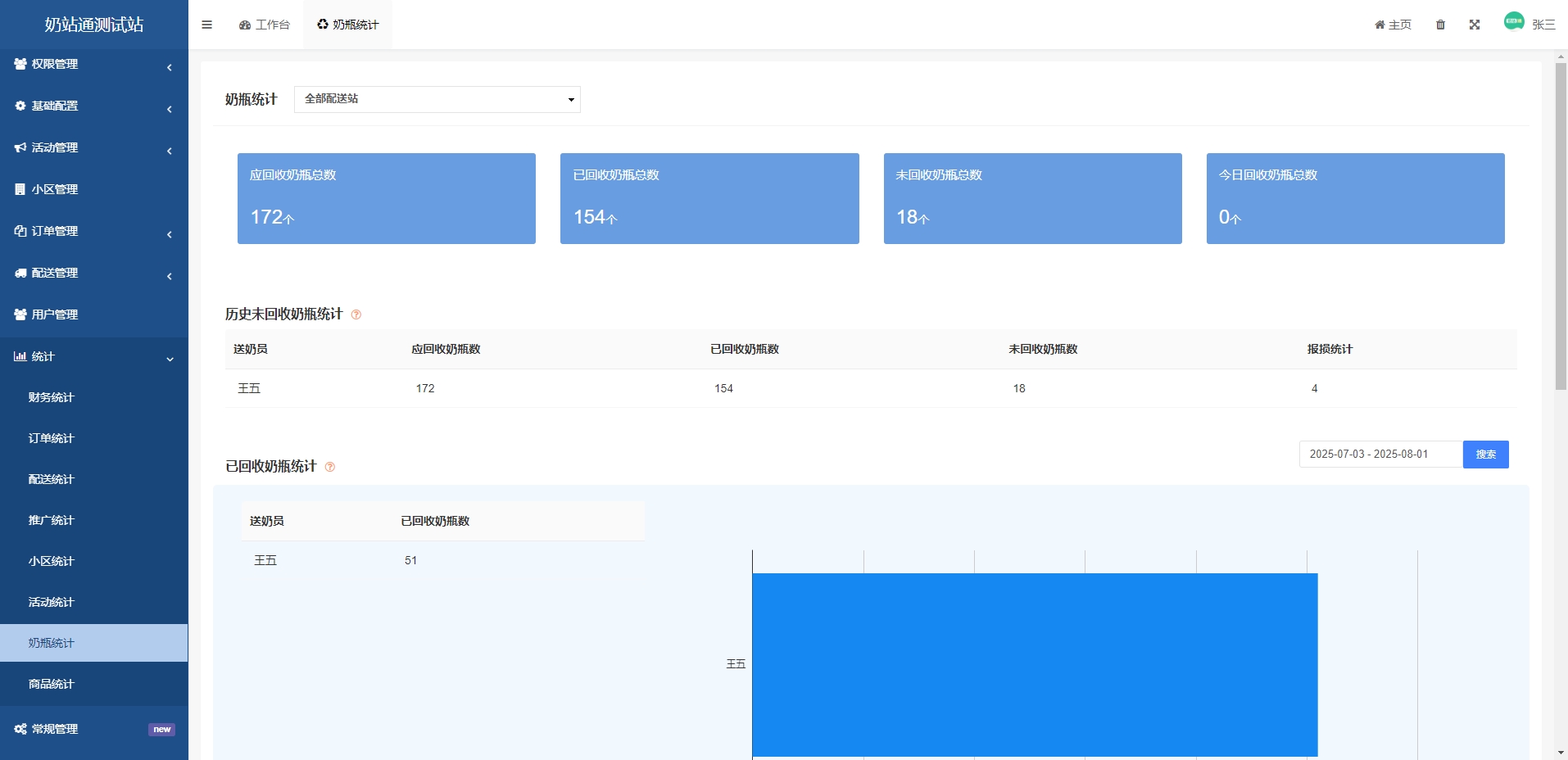Click the user avatar next to 张三

(x=1513, y=22)
